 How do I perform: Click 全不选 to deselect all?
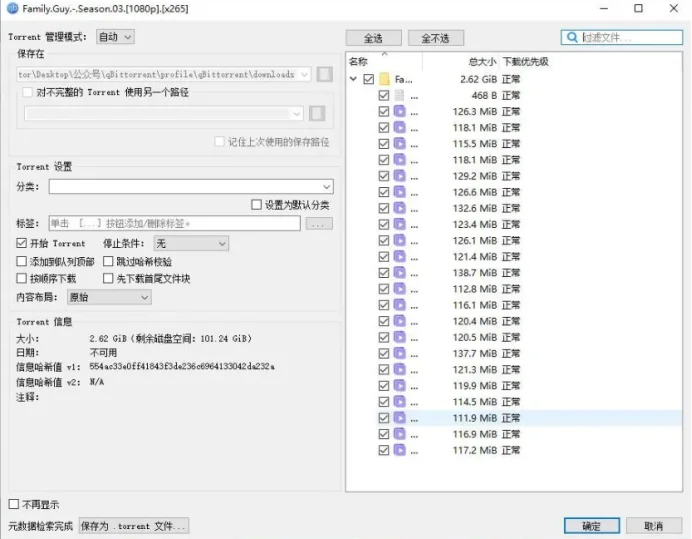[x=436, y=38]
